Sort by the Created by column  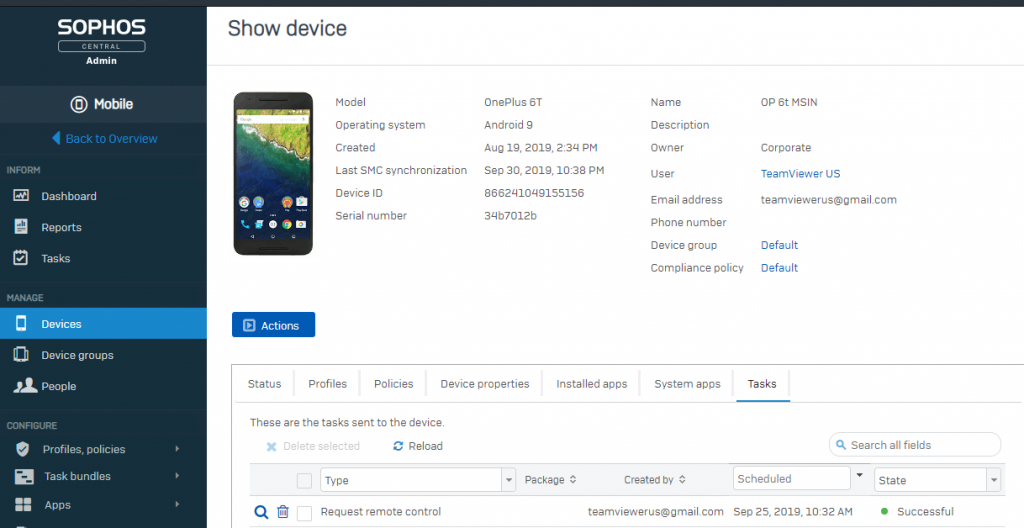(x=654, y=480)
